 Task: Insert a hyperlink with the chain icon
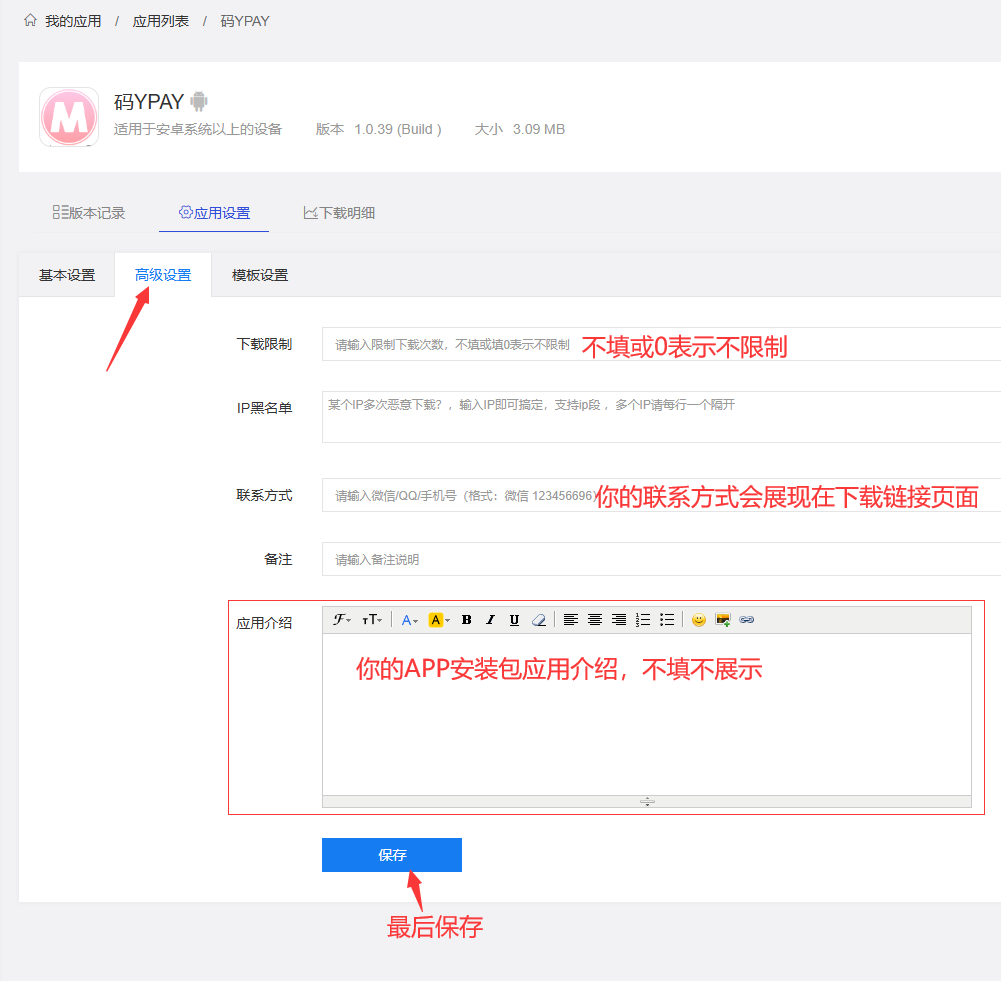click(746, 620)
